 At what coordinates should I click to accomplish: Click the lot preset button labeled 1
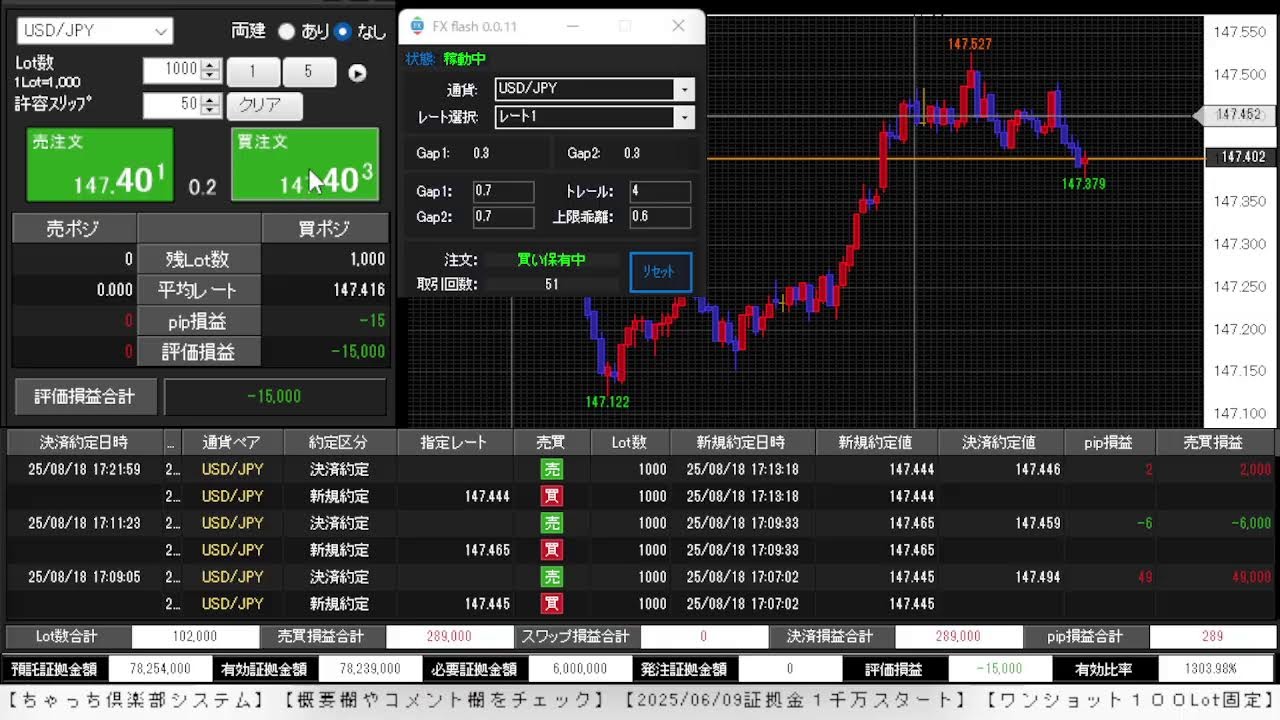[x=253, y=72]
